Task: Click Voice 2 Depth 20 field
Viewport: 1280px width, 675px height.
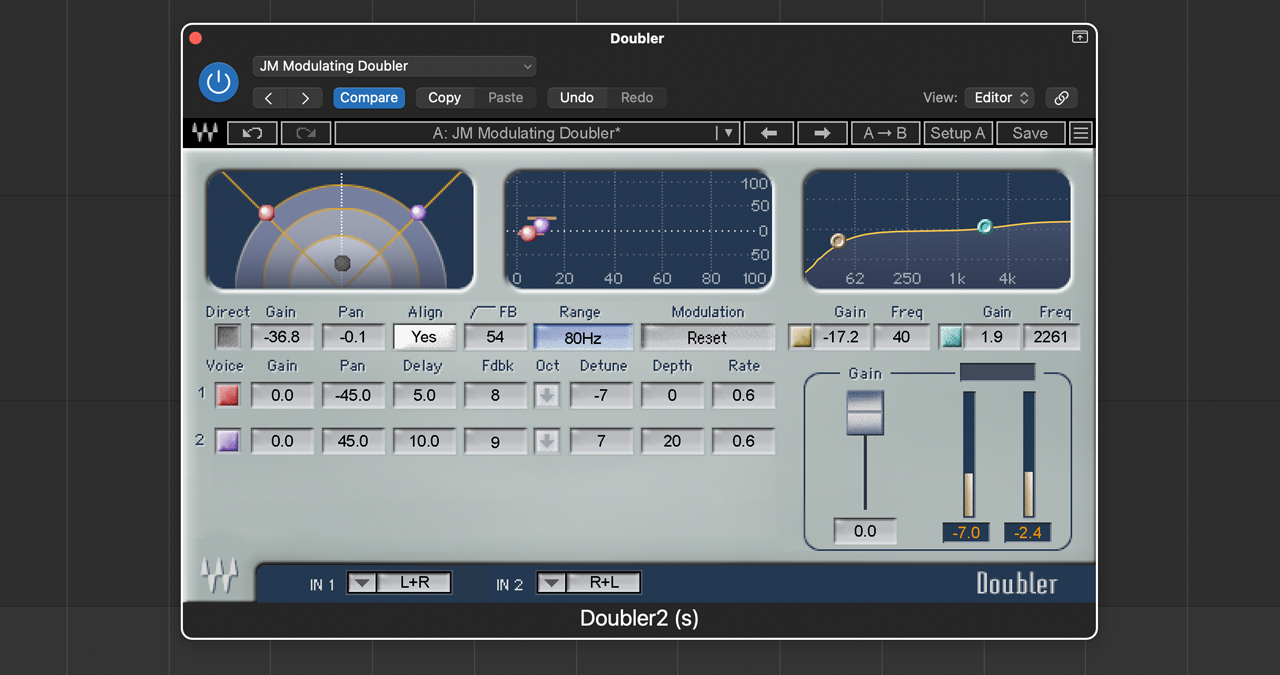Action: (672, 441)
